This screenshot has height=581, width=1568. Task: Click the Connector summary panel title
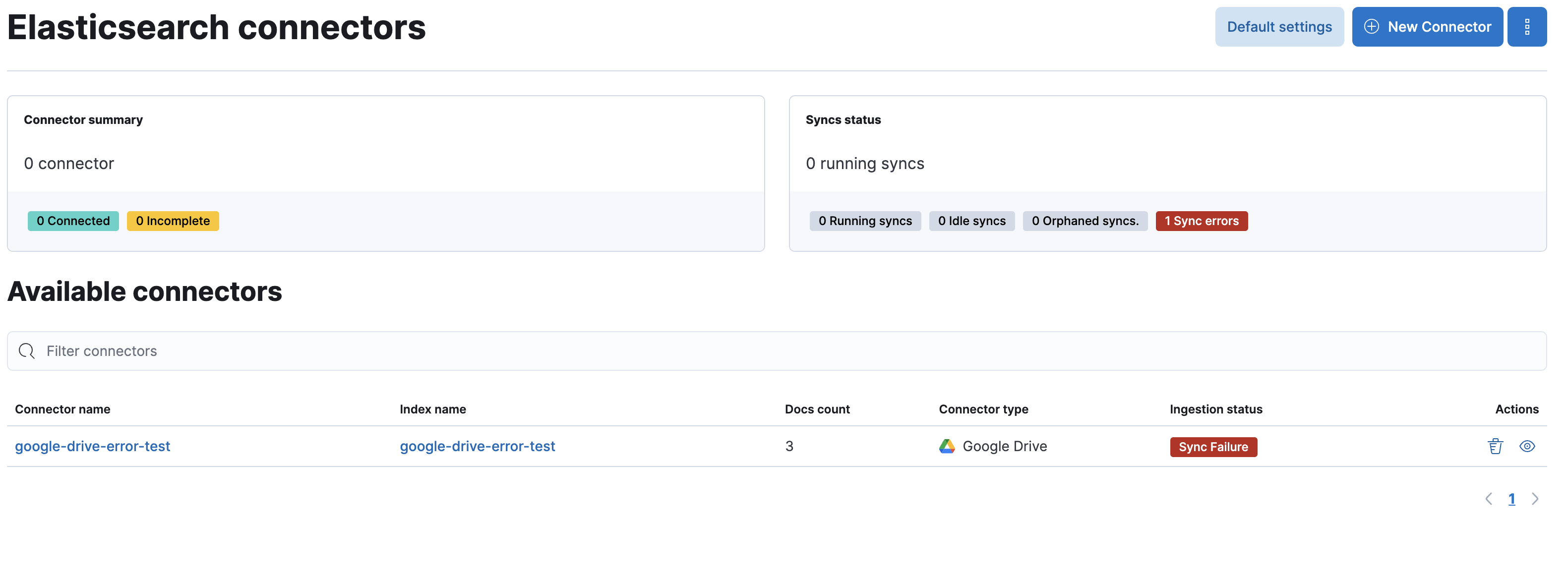click(x=83, y=120)
